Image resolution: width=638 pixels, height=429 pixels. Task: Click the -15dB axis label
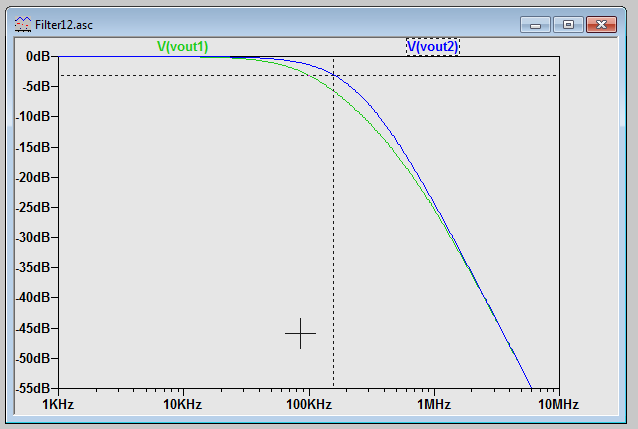coord(33,147)
